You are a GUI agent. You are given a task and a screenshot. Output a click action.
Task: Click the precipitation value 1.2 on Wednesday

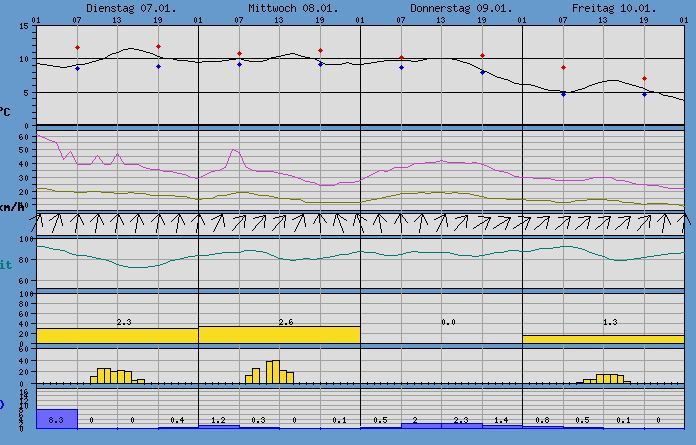click(x=218, y=420)
